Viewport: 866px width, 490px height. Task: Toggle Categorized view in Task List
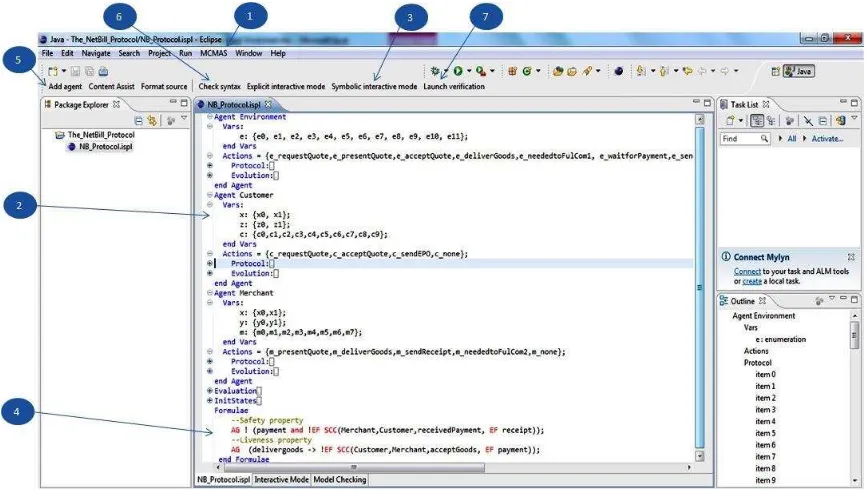[757, 120]
